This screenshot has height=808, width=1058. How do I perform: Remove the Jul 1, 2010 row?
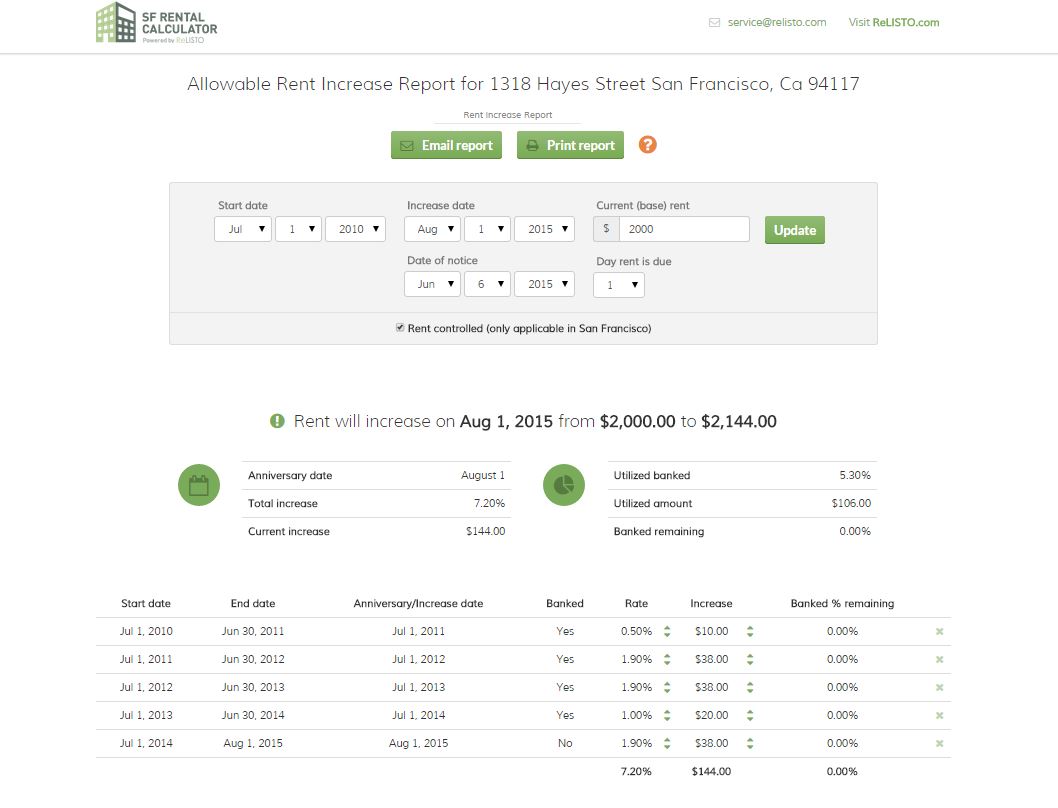pyautogui.click(x=939, y=632)
